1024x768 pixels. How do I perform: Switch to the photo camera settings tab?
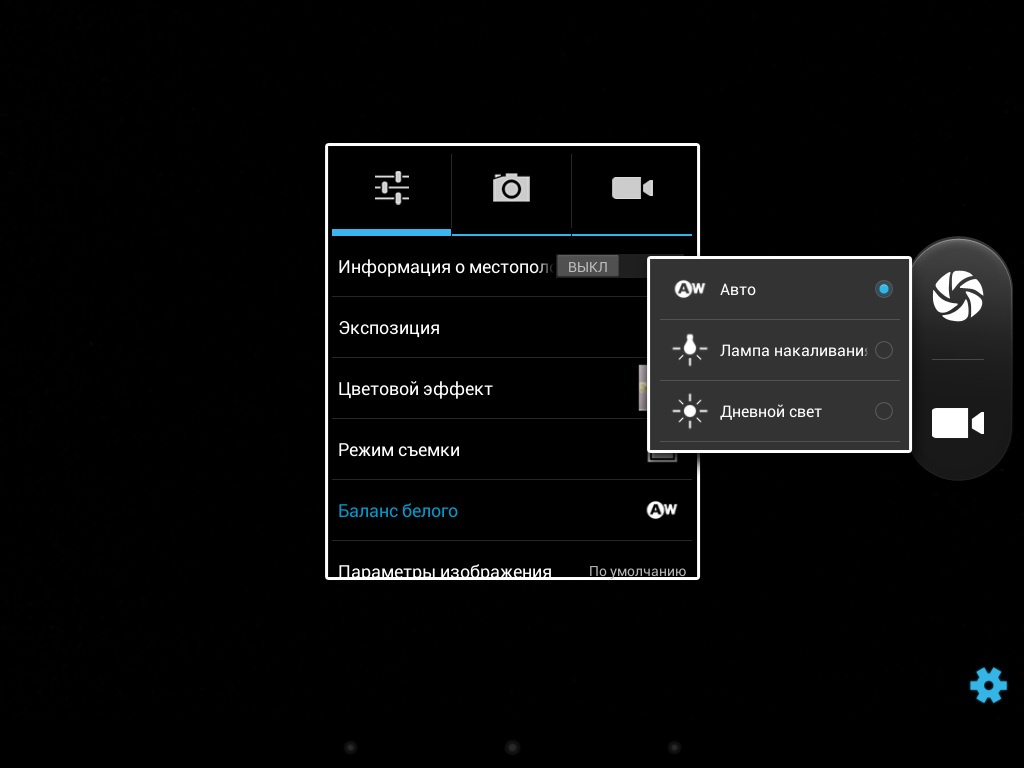click(511, 188)
